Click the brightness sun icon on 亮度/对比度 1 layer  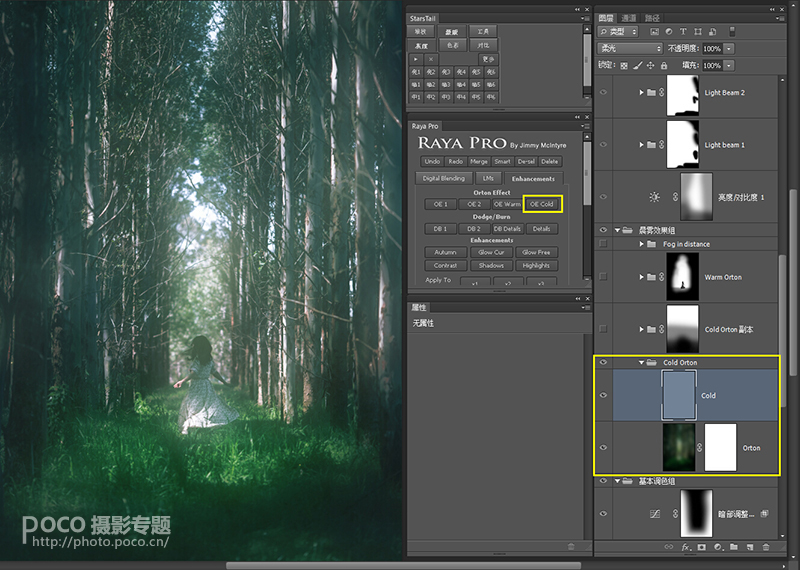tap(654, 197)
